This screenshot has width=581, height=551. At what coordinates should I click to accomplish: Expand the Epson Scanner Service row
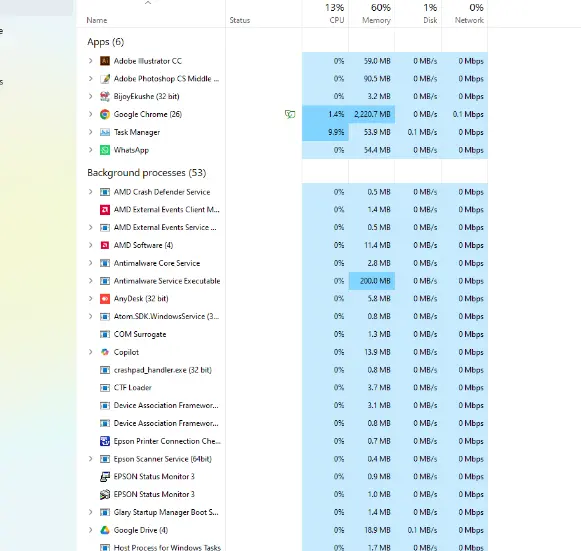[x=90, y=459]
